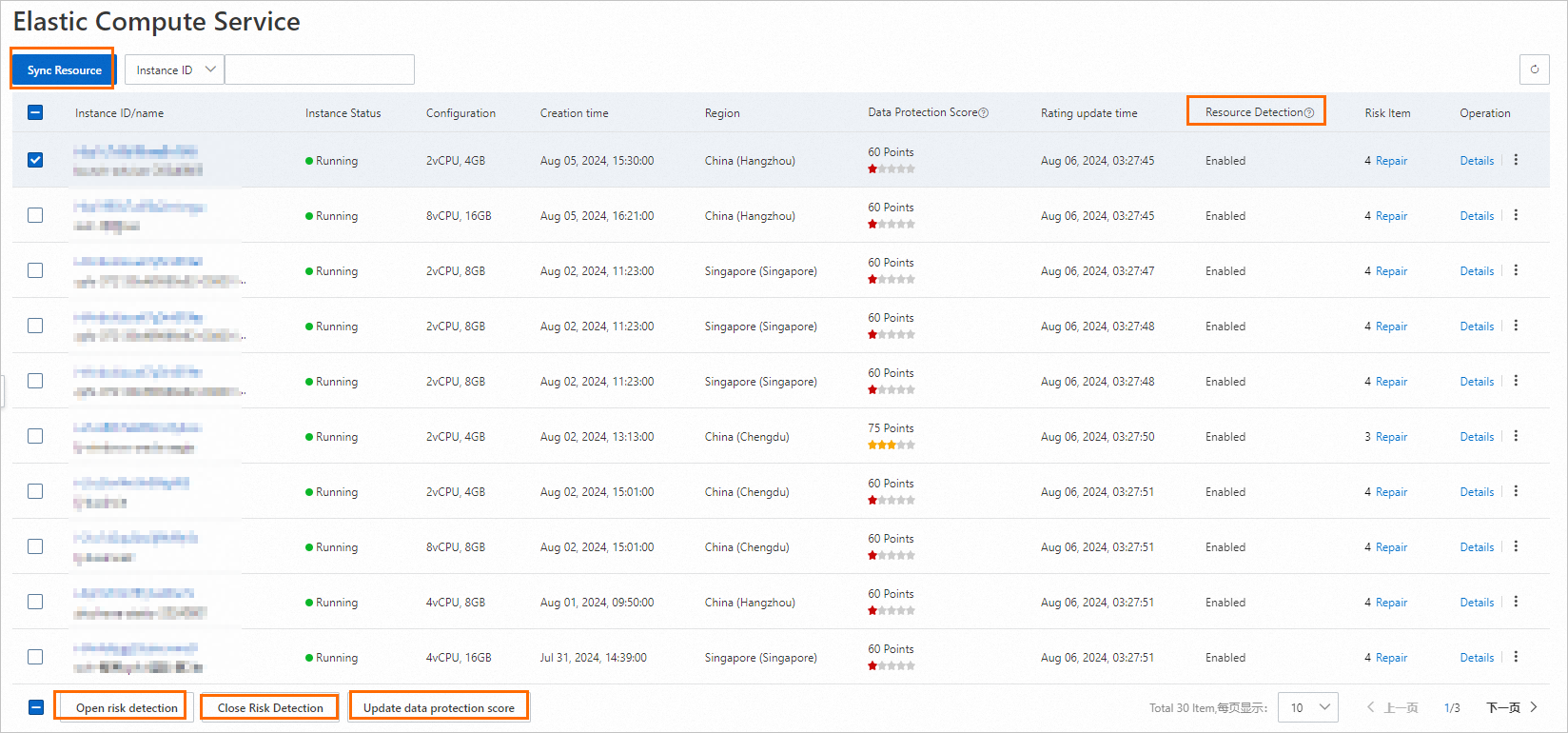Open Details for the 75 Points instance
This screenshot has width=1568, height=733.
click(x=1477, y=437)
